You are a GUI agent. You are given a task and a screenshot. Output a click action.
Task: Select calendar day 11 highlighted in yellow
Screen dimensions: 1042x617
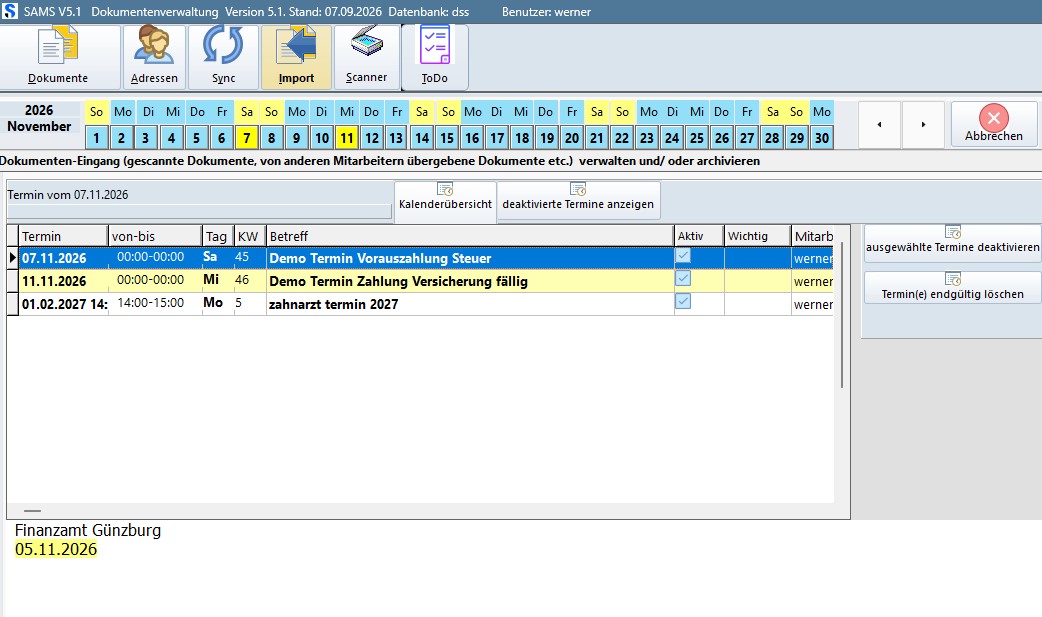point(346,138)
